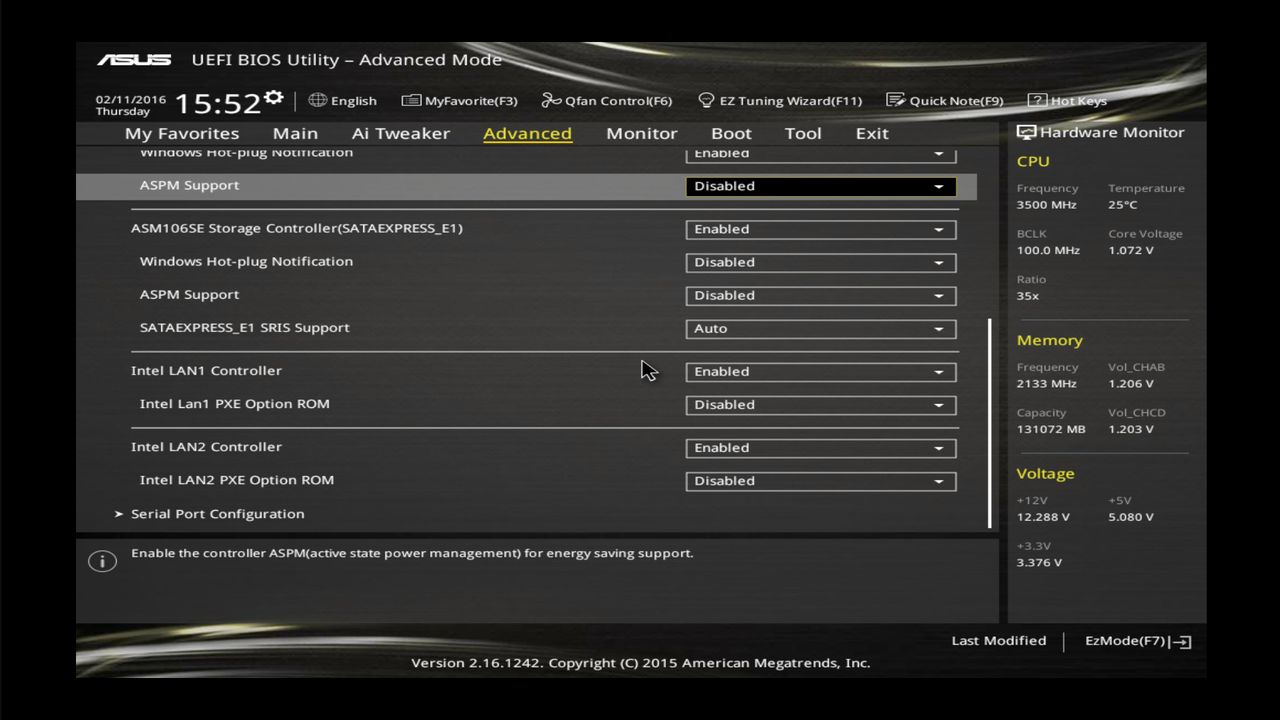The image size is (1280, 720).
Task: Click the Hardware Monitor screen icon
Action: 1026,132
